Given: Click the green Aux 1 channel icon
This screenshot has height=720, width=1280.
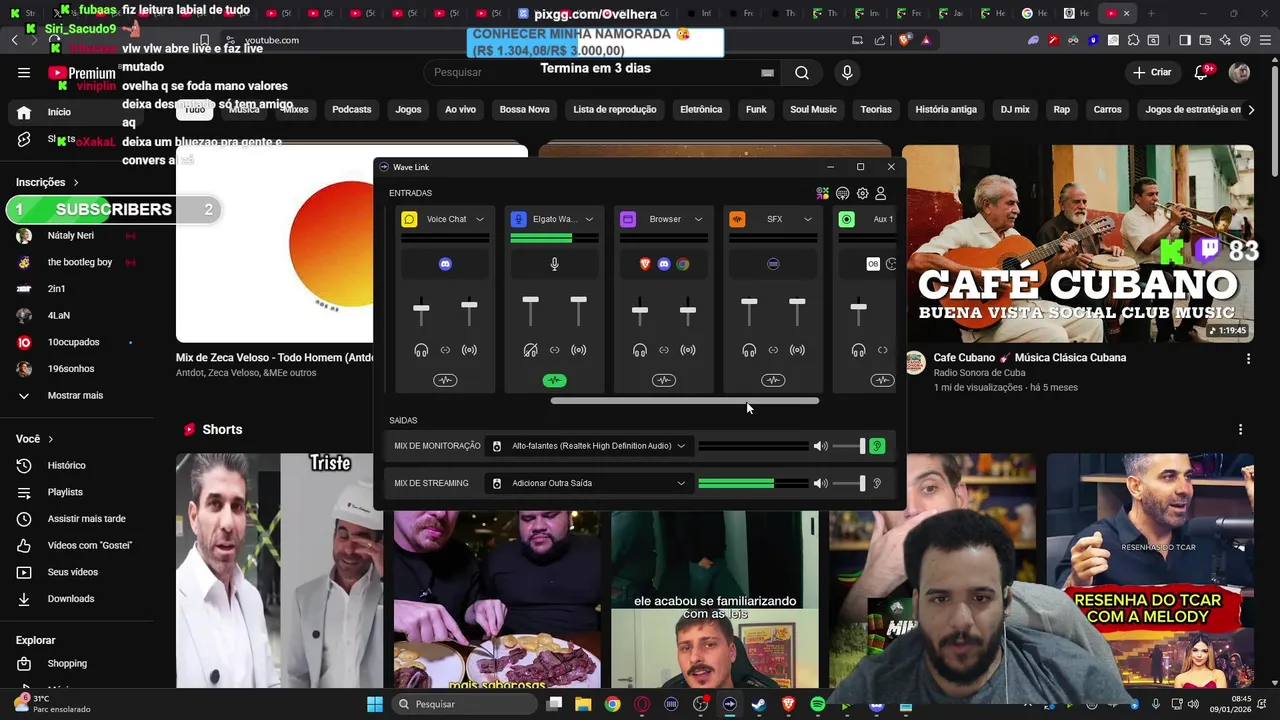Looking at the screenshot, I should click(x=847, y=219).
